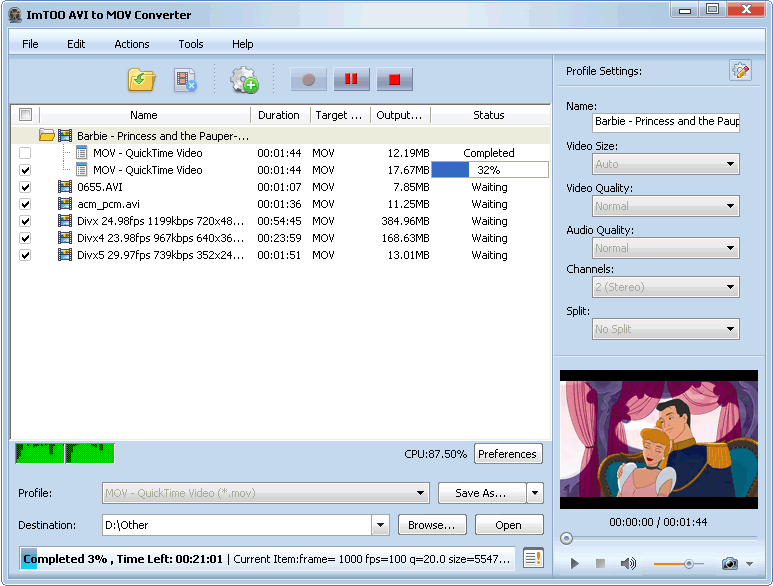Click the Remove file filmstrip icon

pos(185,80)
